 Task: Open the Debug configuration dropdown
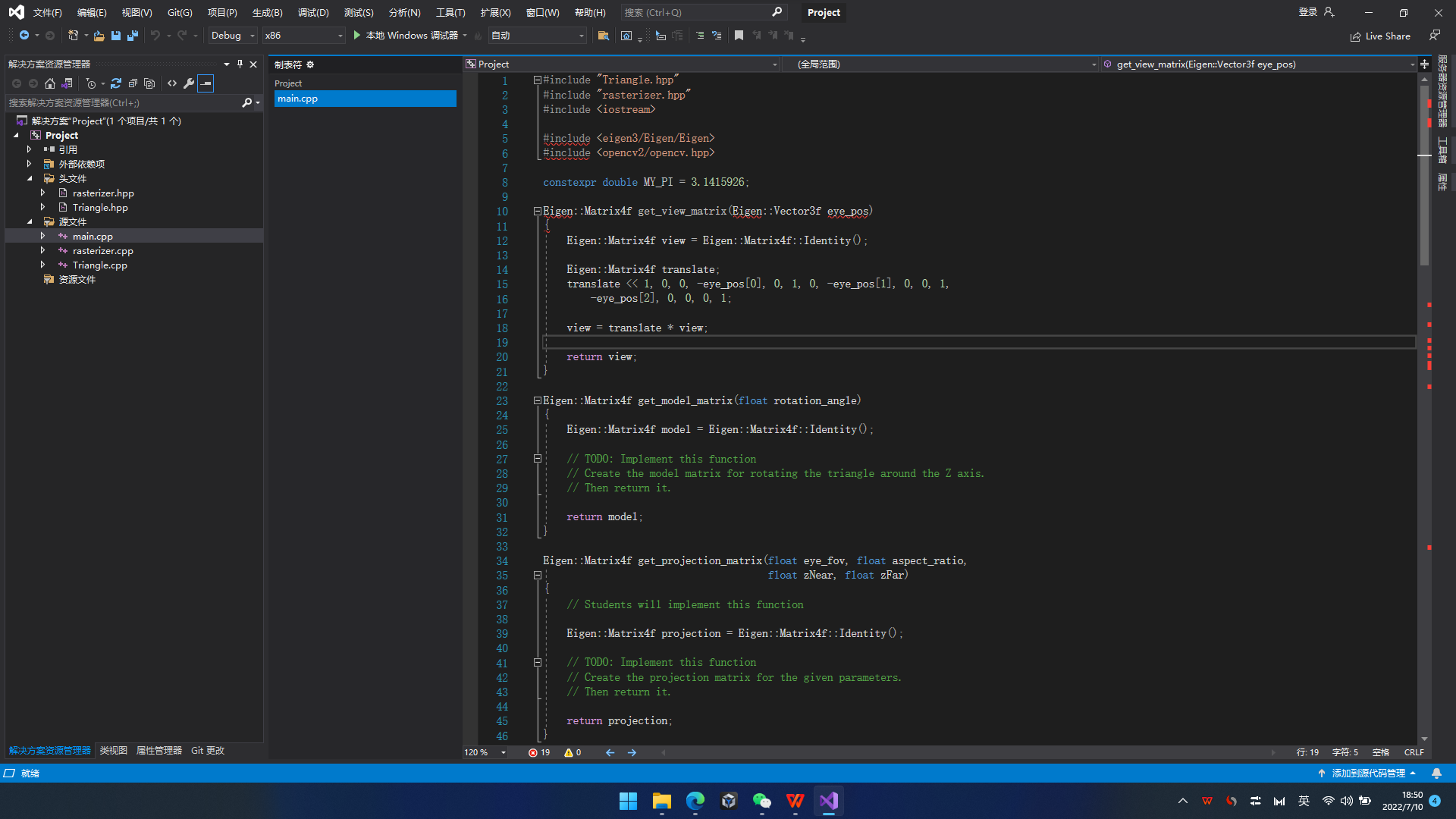231,36
